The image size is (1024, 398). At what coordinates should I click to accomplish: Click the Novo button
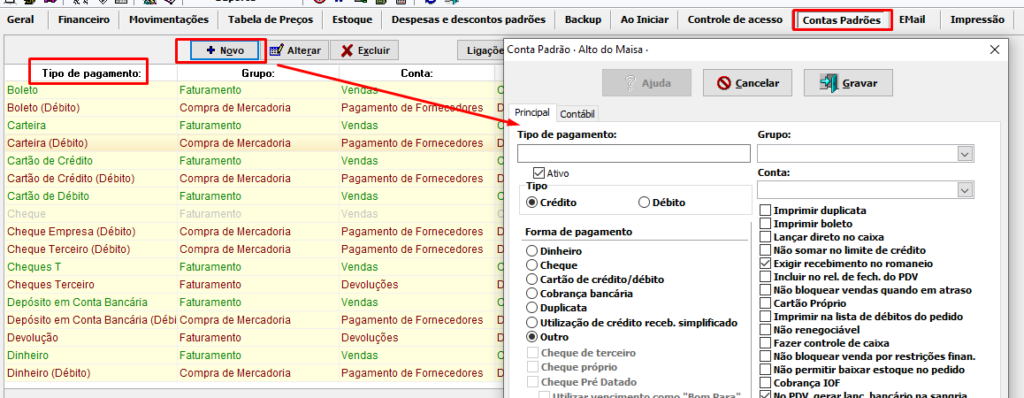point(225,50)
